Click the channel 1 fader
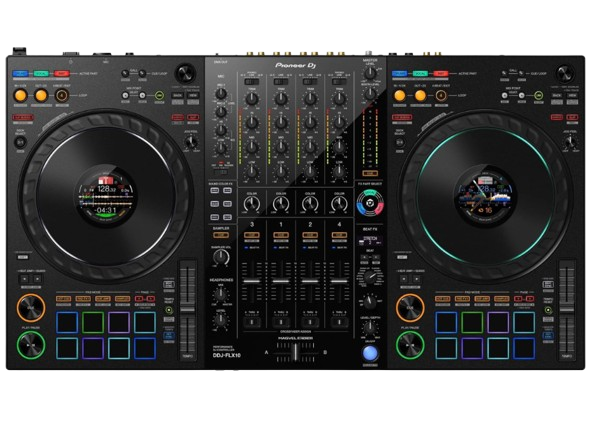 281,281
